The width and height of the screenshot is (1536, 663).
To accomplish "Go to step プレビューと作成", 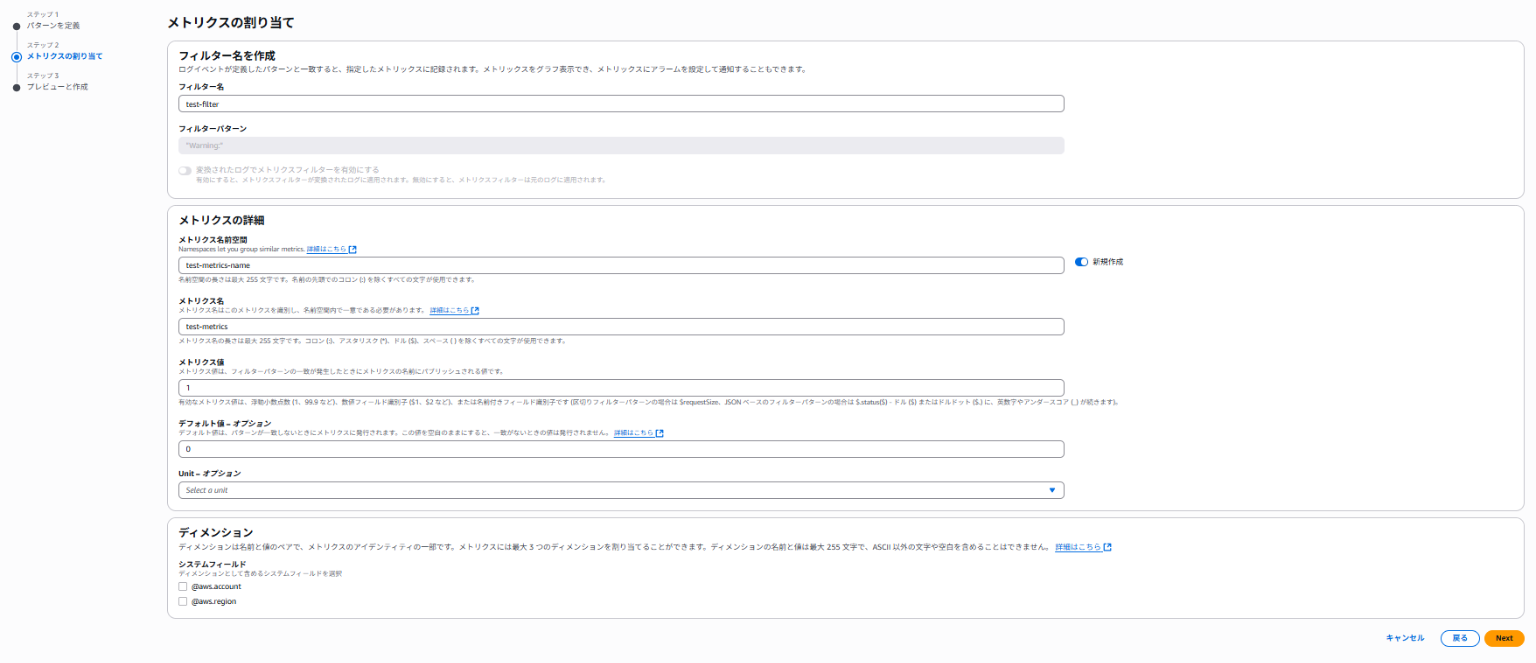I will click(x=57, y=87).
